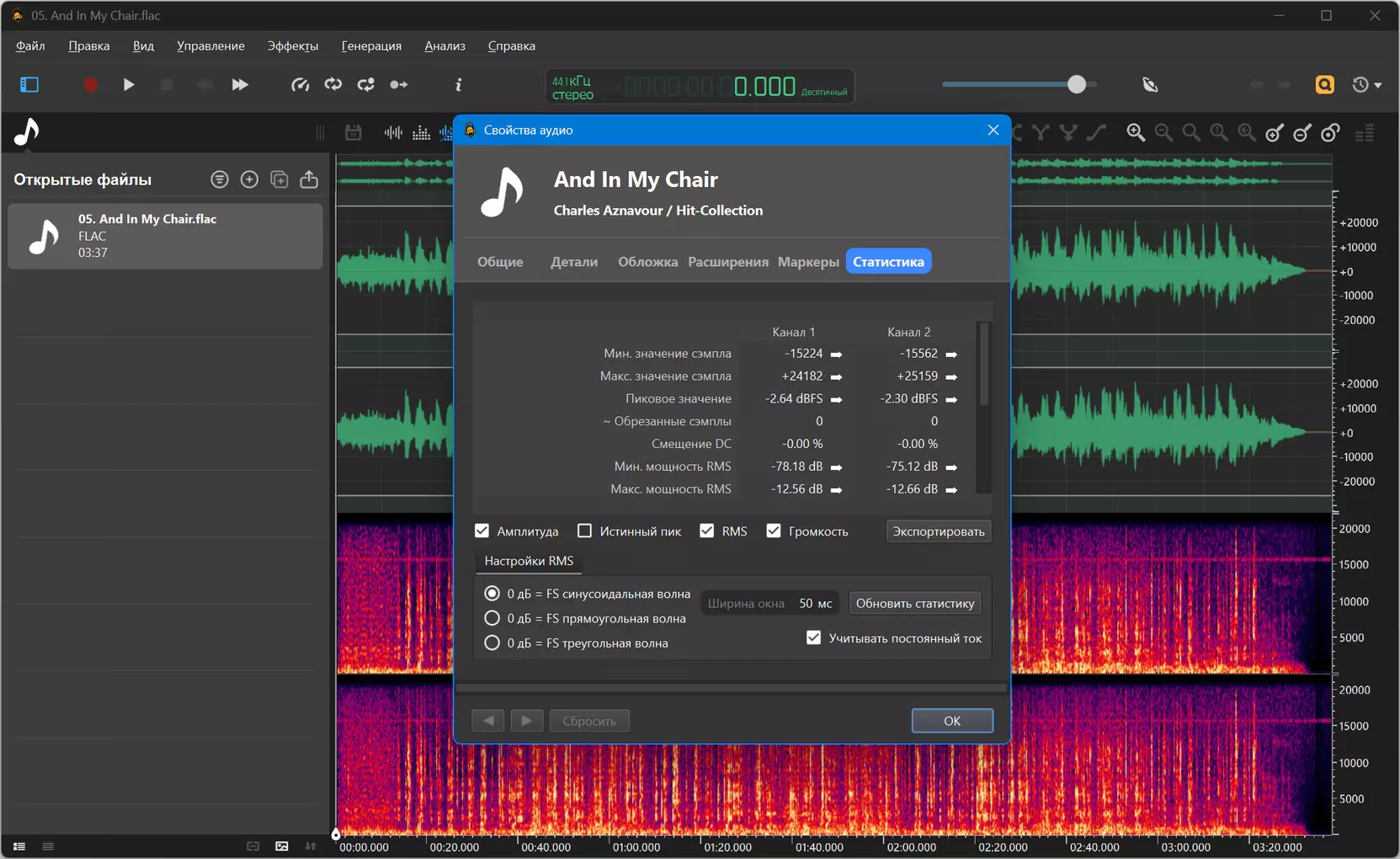Switch to the Детали tab
Viewport: 1400px width, 859px height.
[x=574, y=262]
